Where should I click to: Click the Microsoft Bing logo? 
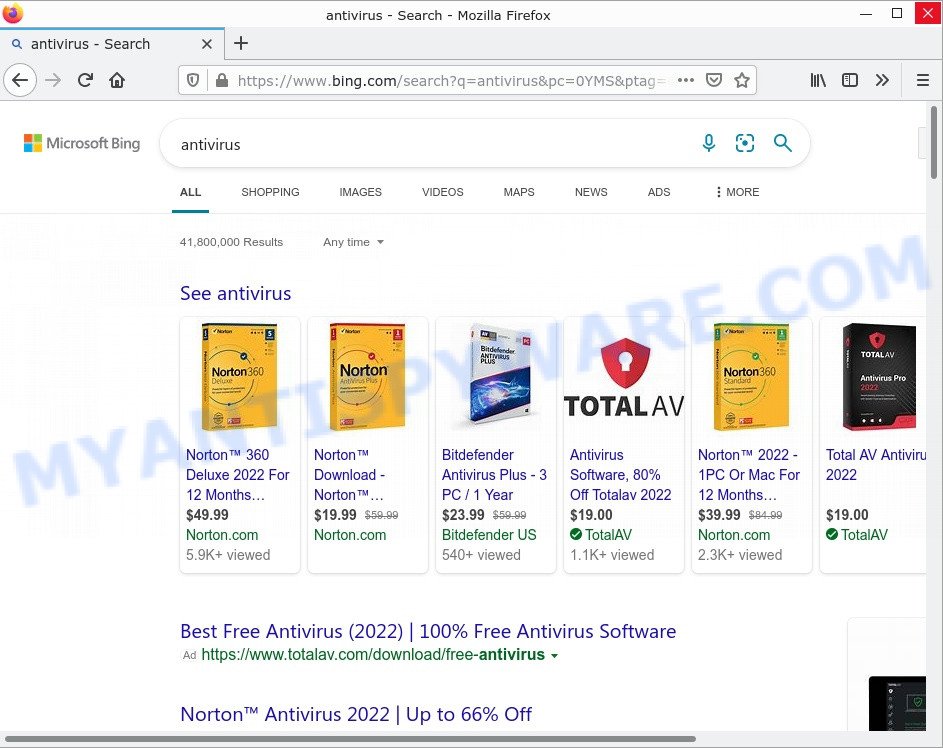point(82,143)
